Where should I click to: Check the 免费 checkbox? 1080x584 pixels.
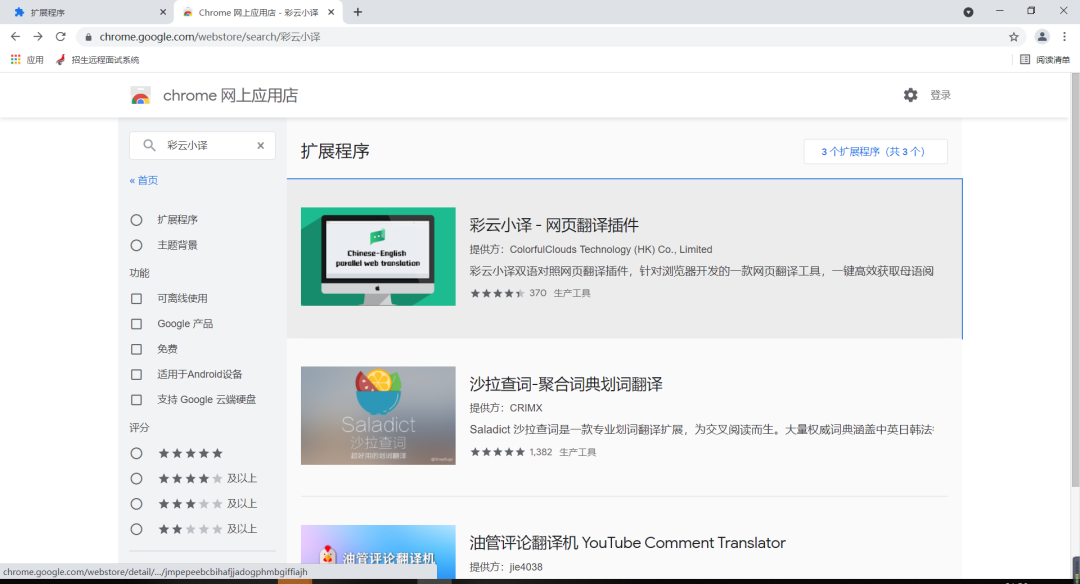136,349
